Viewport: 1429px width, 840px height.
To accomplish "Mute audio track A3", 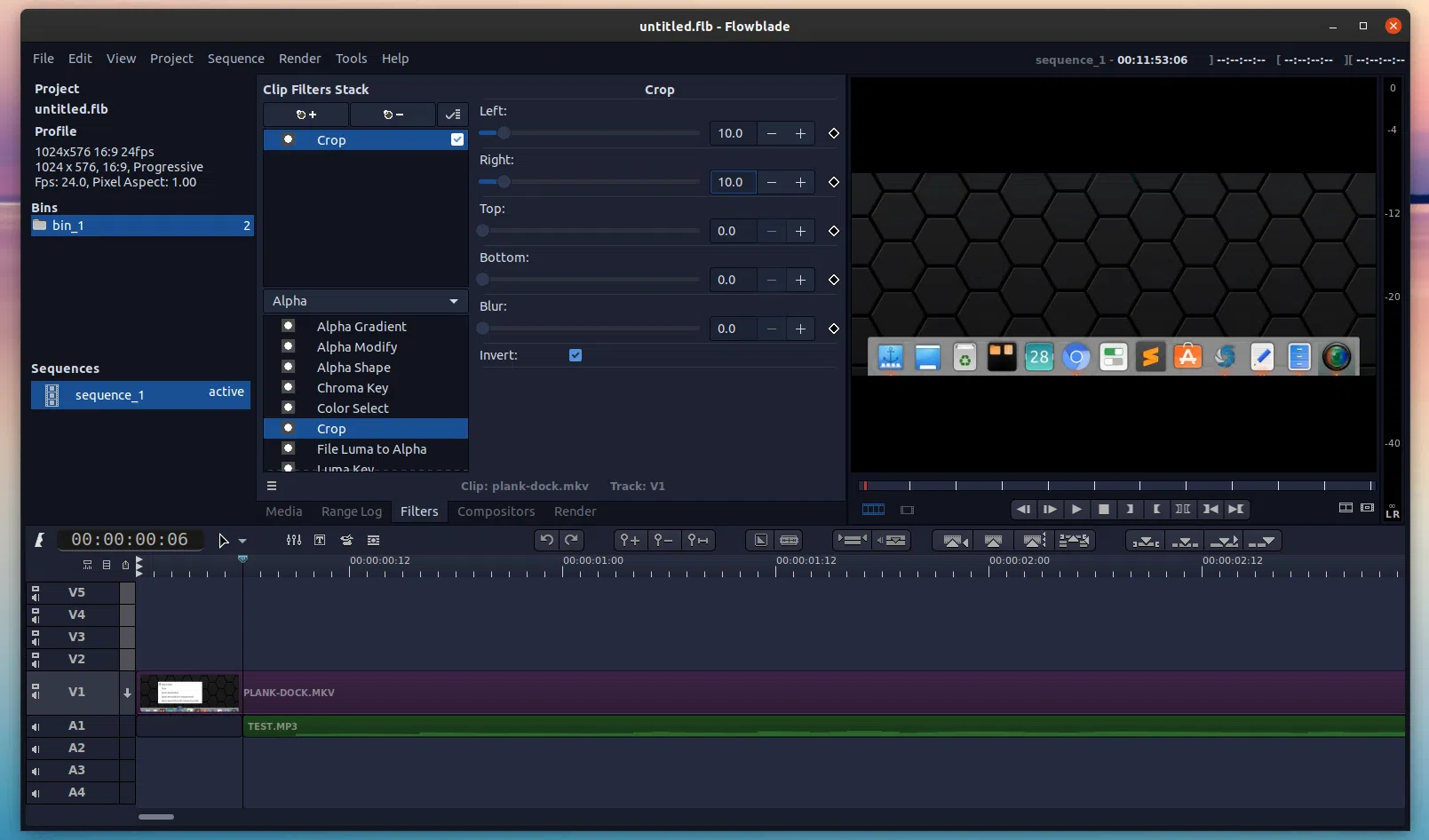I will (x=36, y=771).
